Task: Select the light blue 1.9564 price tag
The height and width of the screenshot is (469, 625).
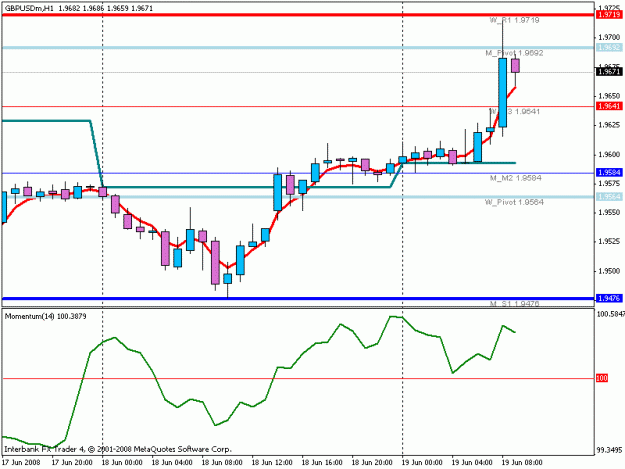Action: [x=609, y=196]
